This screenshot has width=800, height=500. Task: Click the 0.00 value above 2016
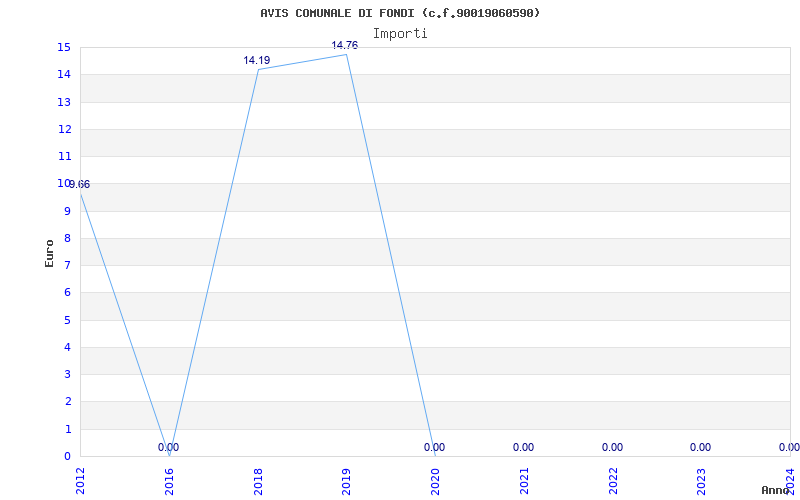click(168, 447)
